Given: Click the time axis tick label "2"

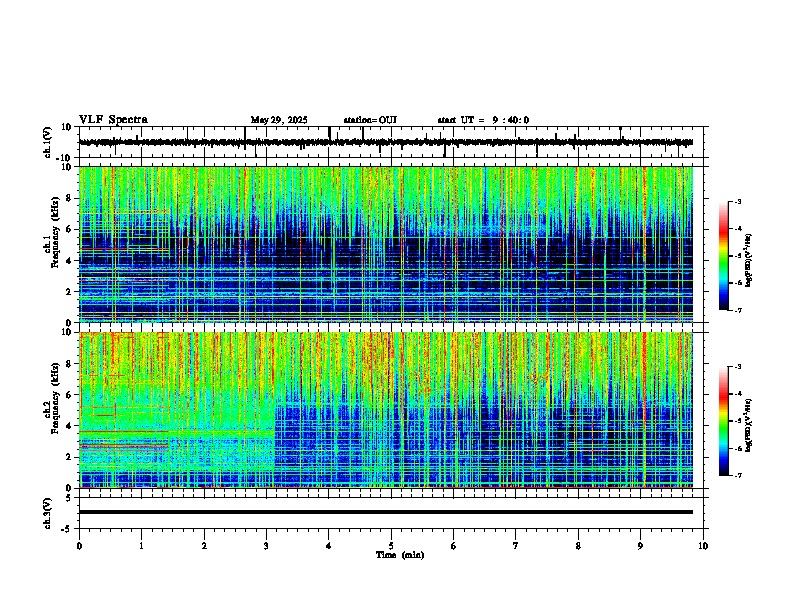Looking at the screenshot, I should [204, 546].
